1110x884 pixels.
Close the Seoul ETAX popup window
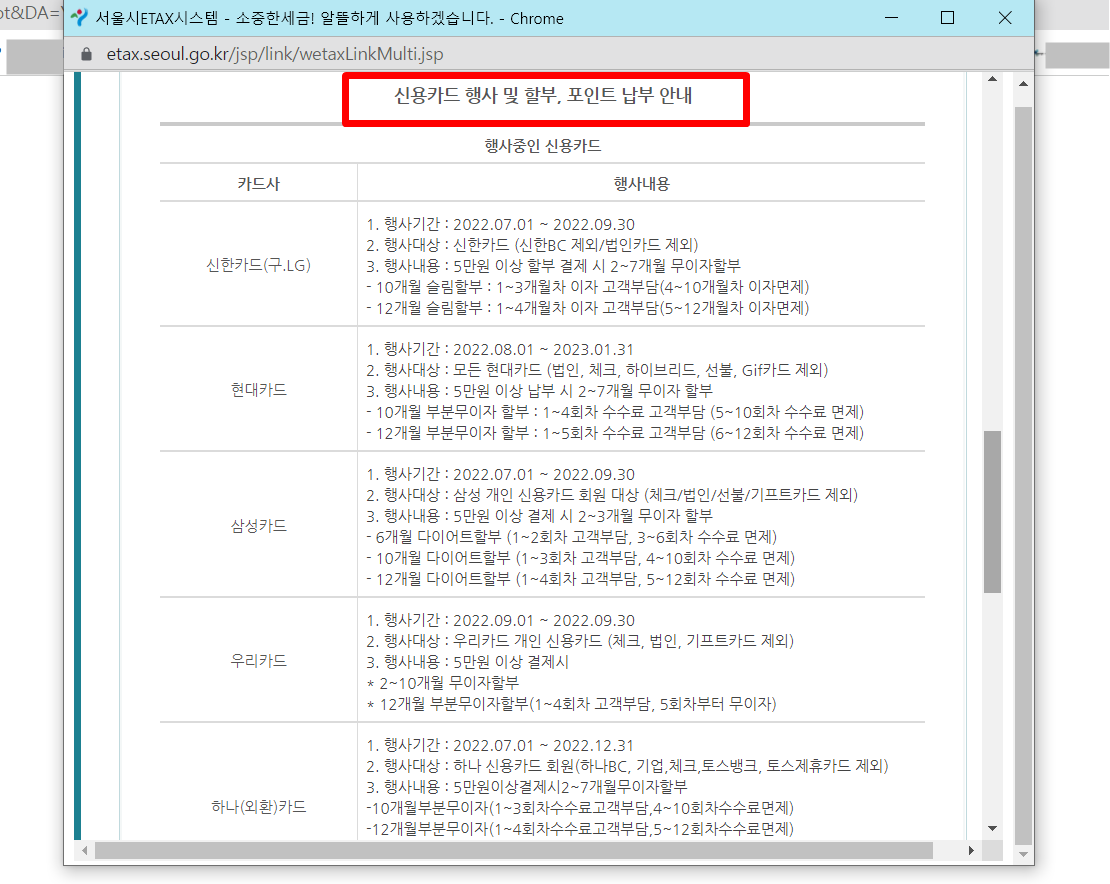tap(1005, 18)
